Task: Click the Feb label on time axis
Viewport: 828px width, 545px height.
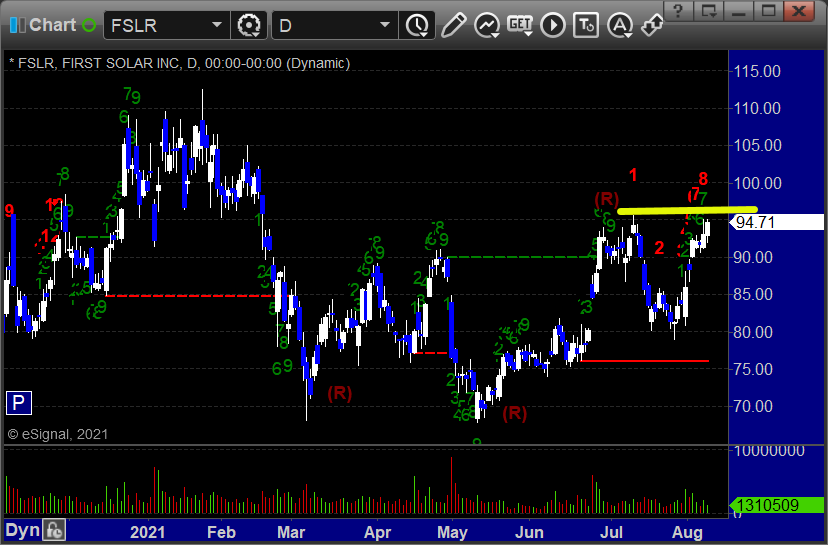Action: pyautogui.click(x=221, y=532)
